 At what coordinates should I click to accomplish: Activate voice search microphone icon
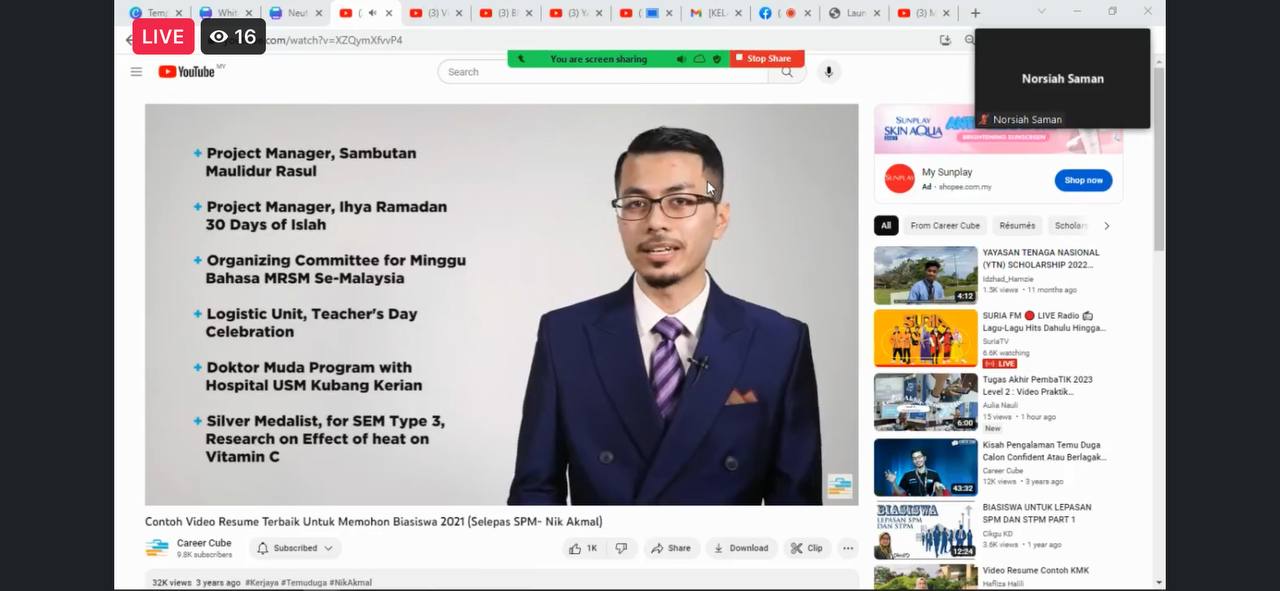pos(828,72)
